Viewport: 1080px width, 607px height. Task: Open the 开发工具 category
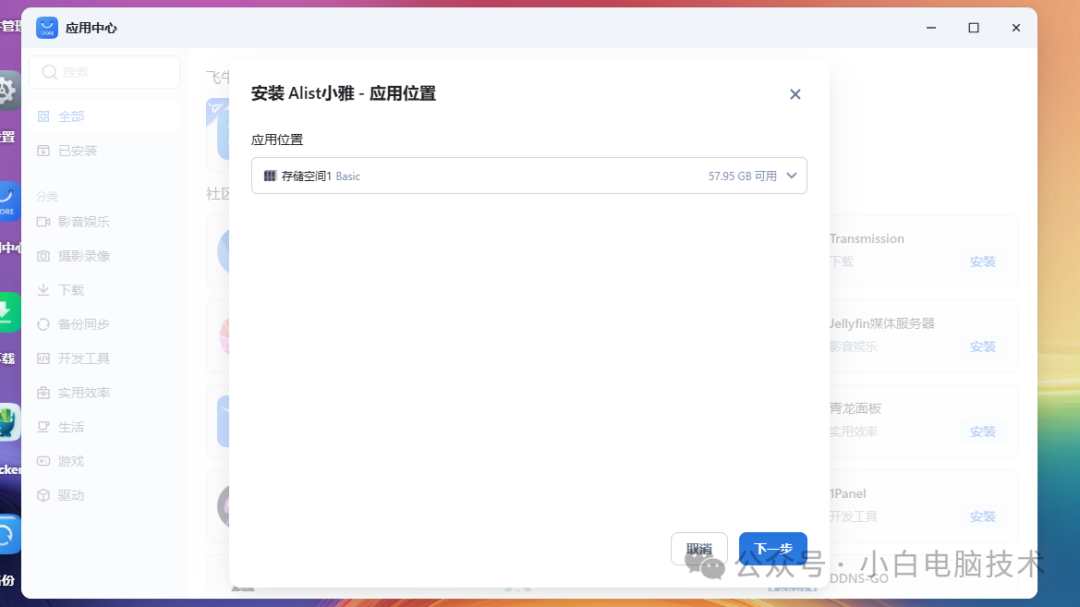[x=105, y=359]
